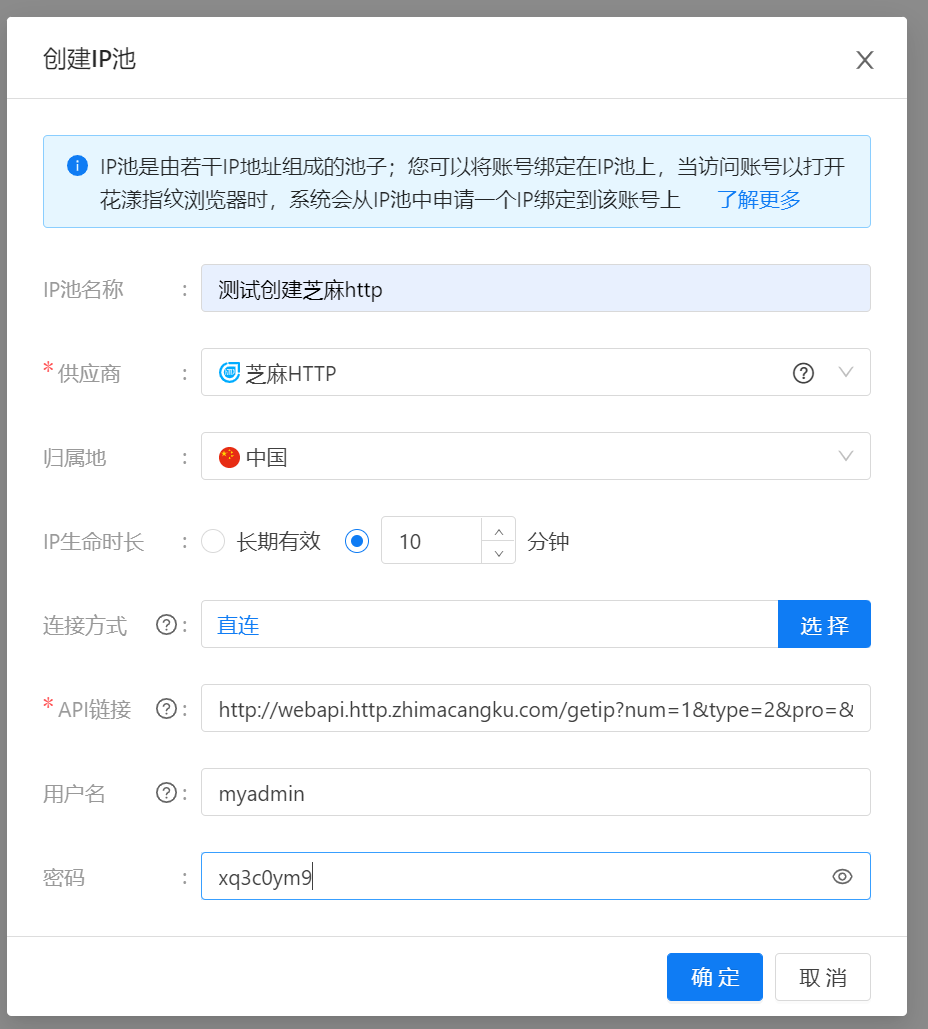The width and height of the screenshot is (928, 1029).
Task: Decrease the IP lifetime minutes with down arrow
Action: coord(499,553)
